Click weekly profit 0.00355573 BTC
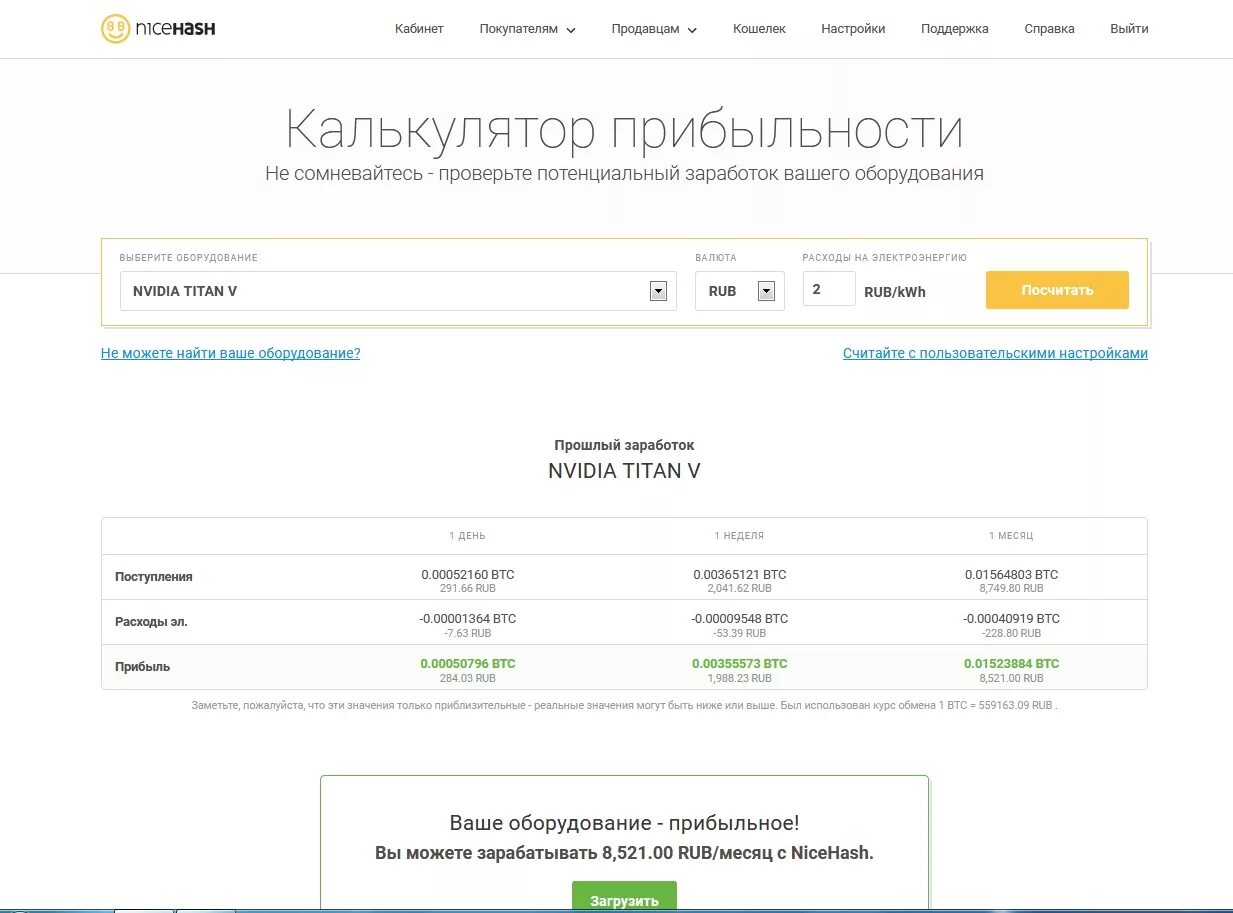 [740, 664]
